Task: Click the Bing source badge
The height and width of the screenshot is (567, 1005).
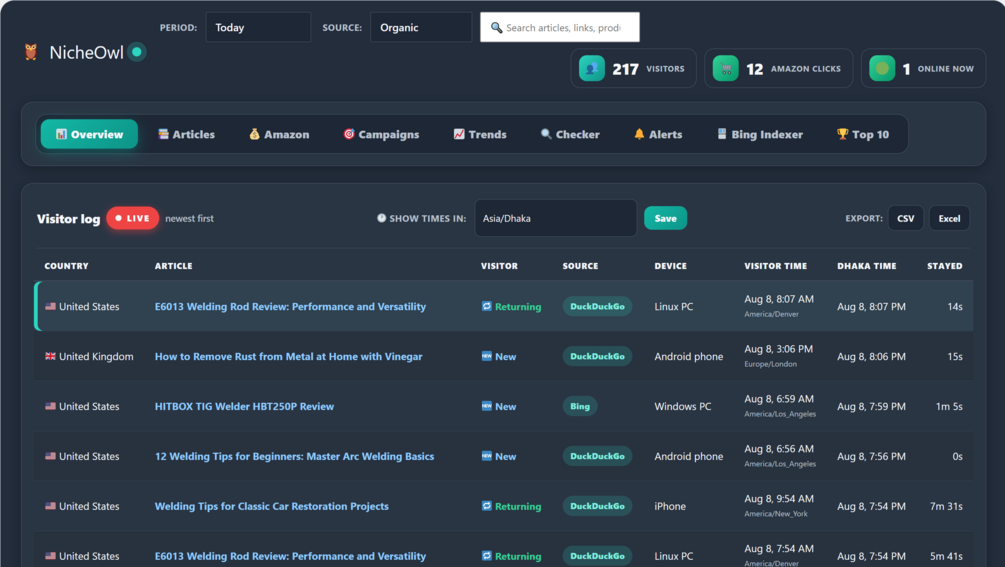Action: pyautogui.click(x=580, y=406)
